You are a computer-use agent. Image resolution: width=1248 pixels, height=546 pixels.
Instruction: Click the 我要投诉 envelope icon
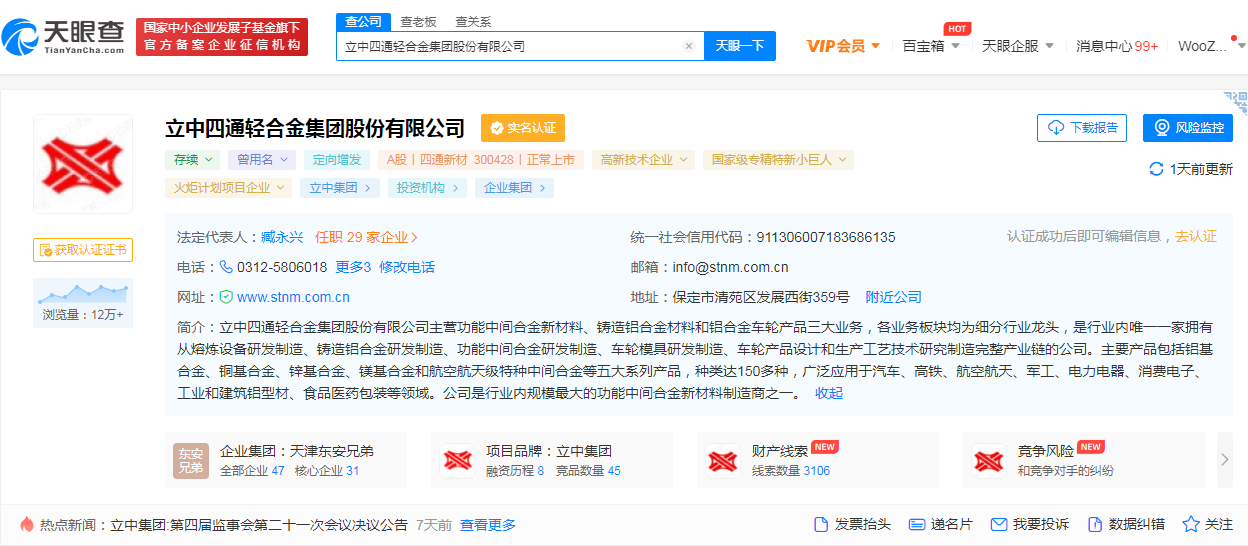[998, 524]
